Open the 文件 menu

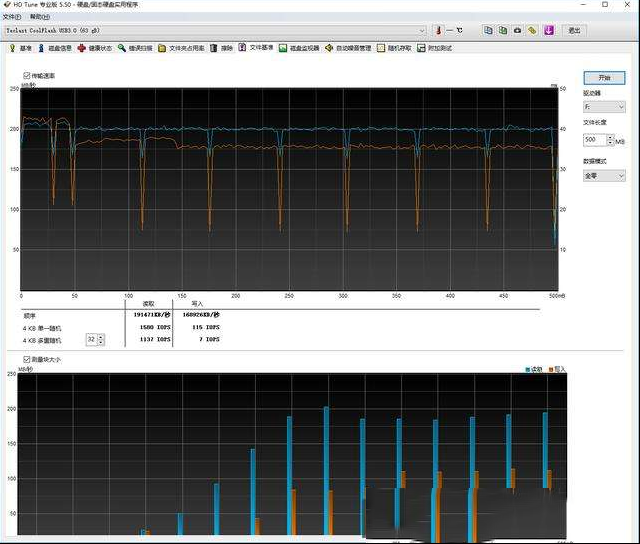click(12, 17)
